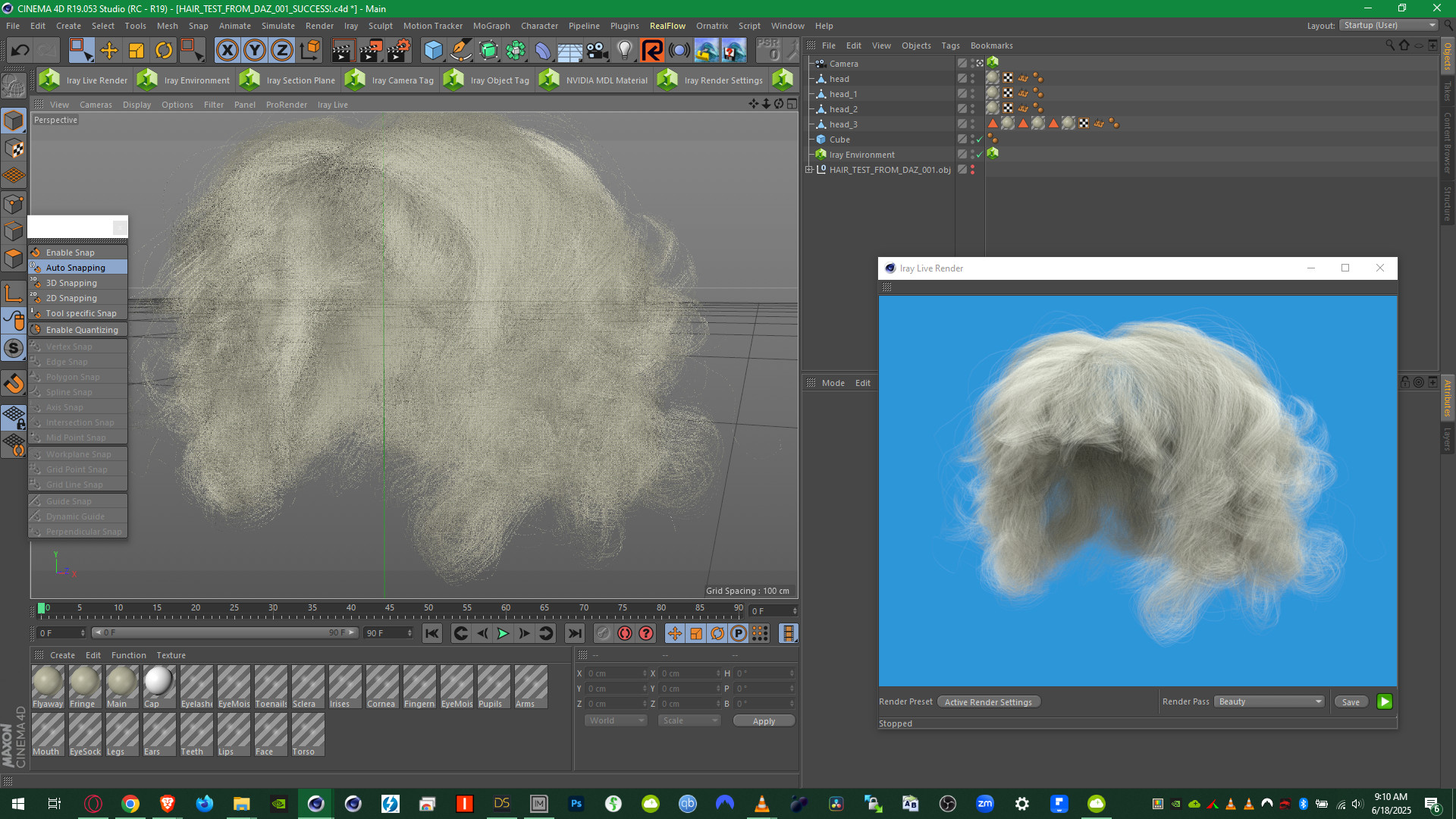Open Chrome from taskbar
This screenshot has height=819, width=1456.
[130, 804]
